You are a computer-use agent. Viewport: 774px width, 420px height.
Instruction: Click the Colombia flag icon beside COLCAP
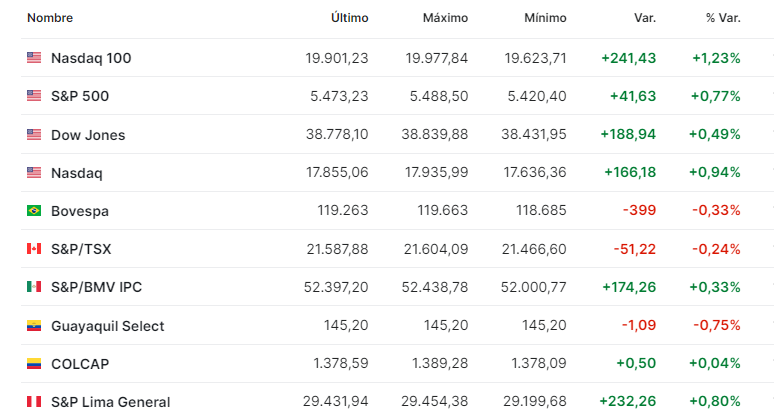[x=34, y=364]
